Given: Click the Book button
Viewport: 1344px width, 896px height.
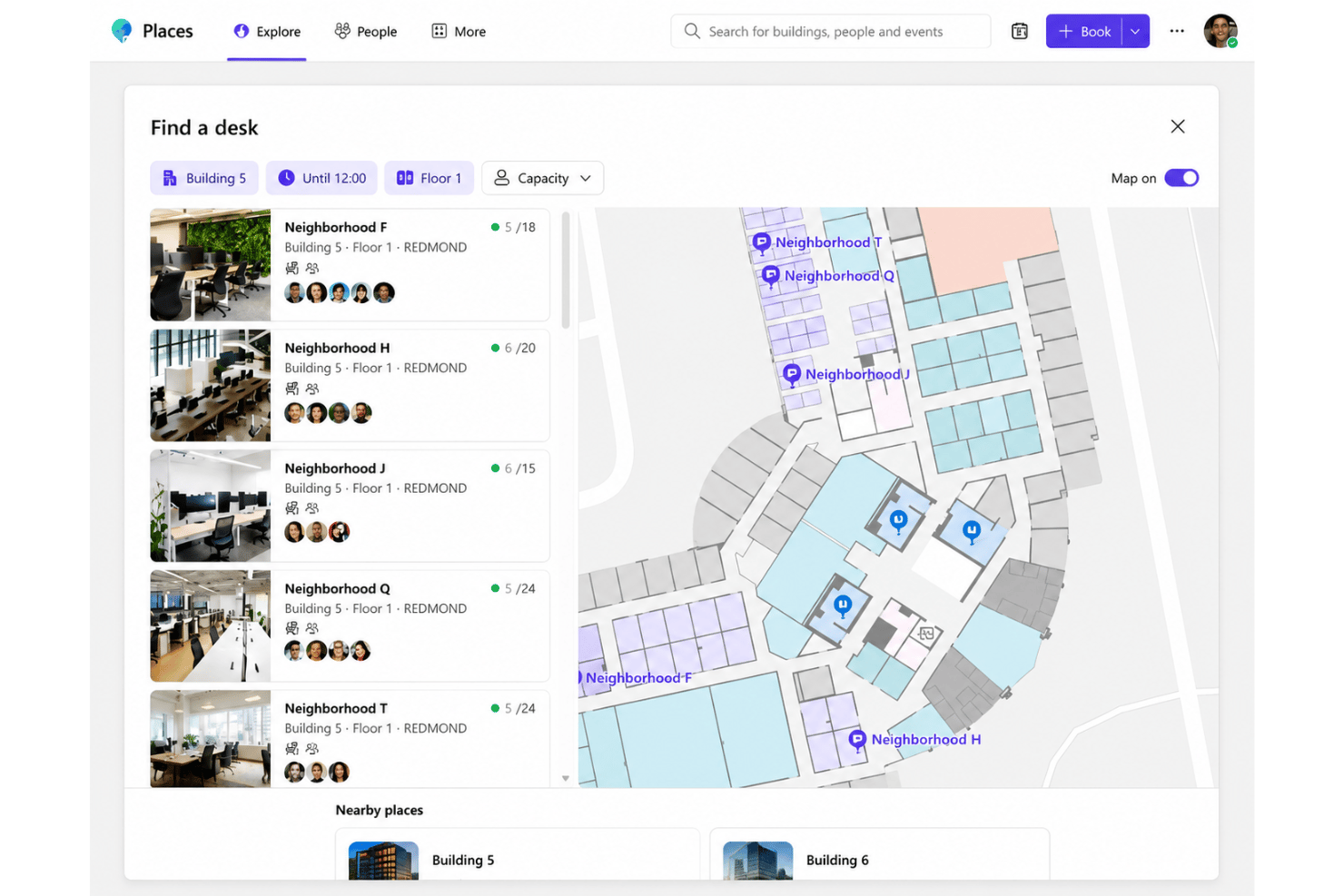Looking at the screenshot, I should point(1084,32).
